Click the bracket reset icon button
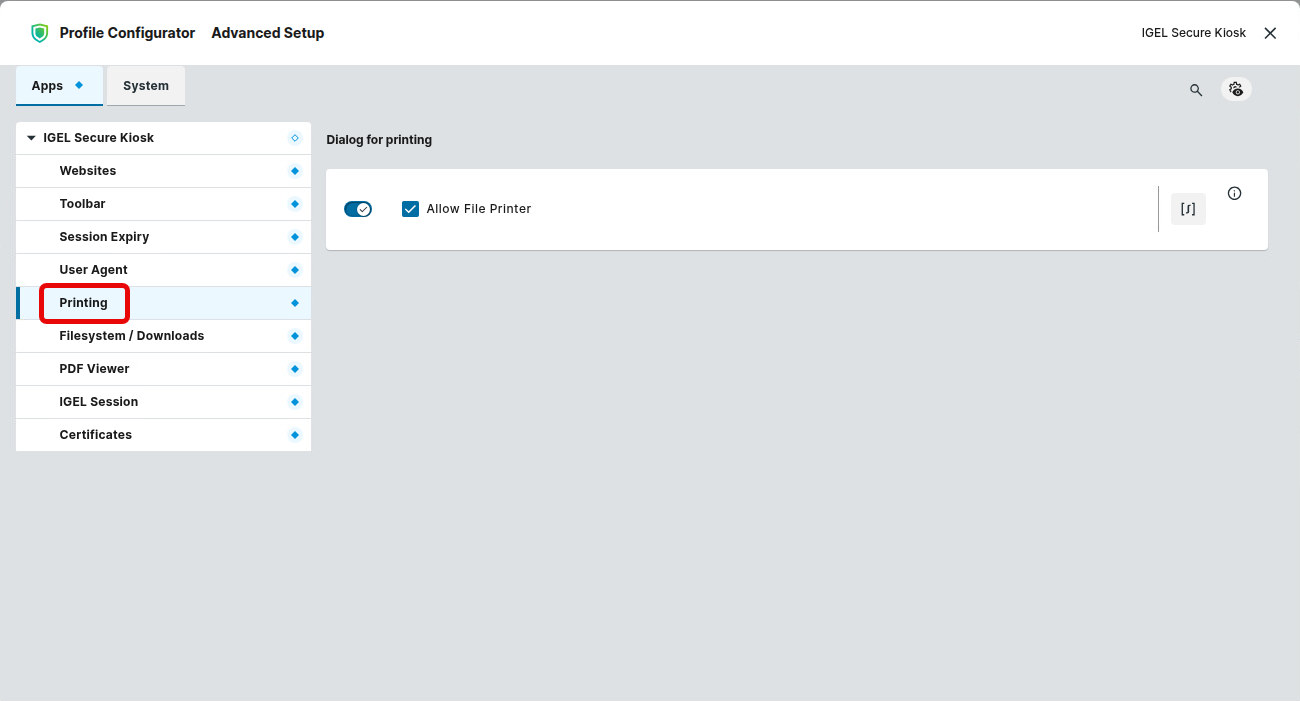The image size is (1300, 701). [x=1188, y=209]
